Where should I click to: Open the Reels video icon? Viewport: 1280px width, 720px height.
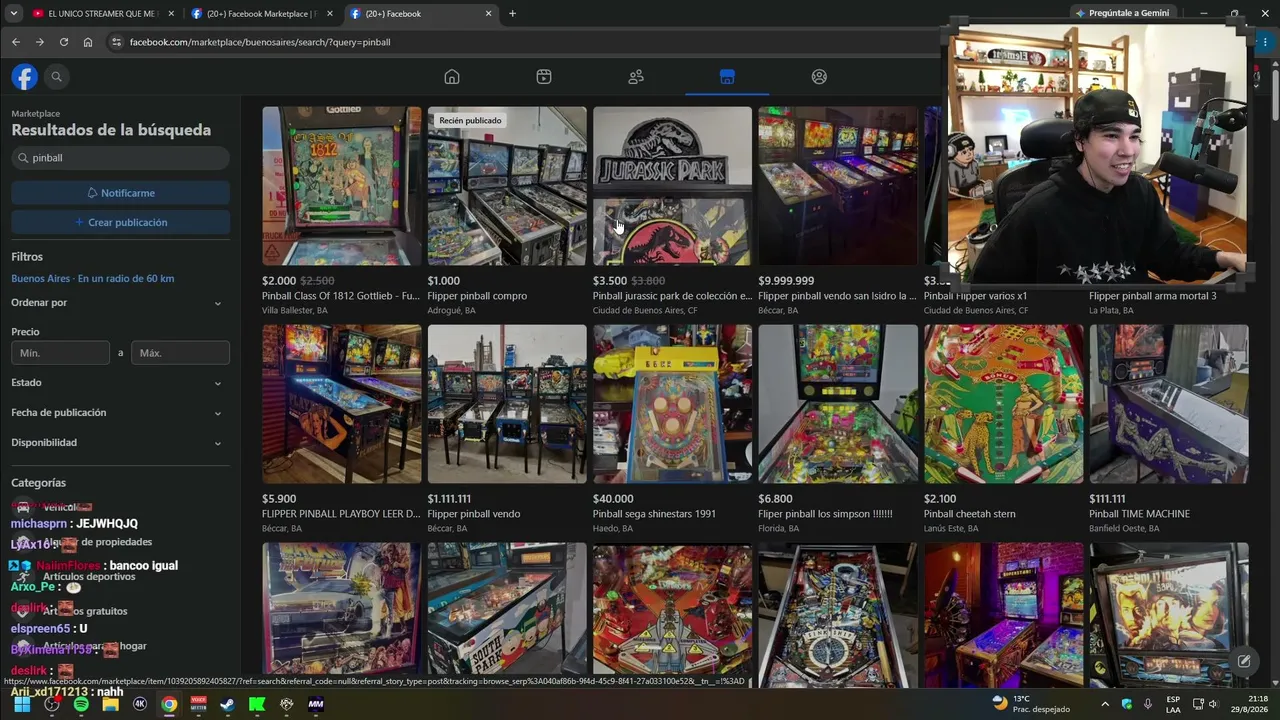[x=544, y=77]
